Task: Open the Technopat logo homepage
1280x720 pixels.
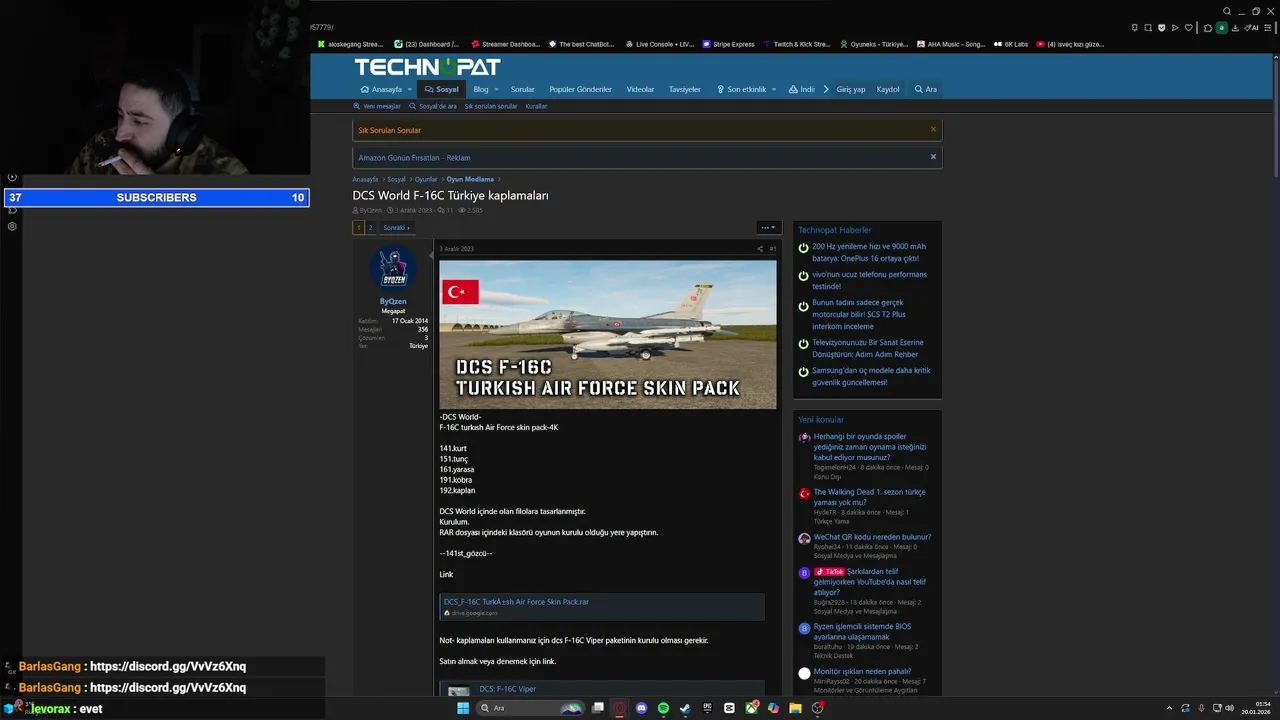Action: [x=427, y=67]
